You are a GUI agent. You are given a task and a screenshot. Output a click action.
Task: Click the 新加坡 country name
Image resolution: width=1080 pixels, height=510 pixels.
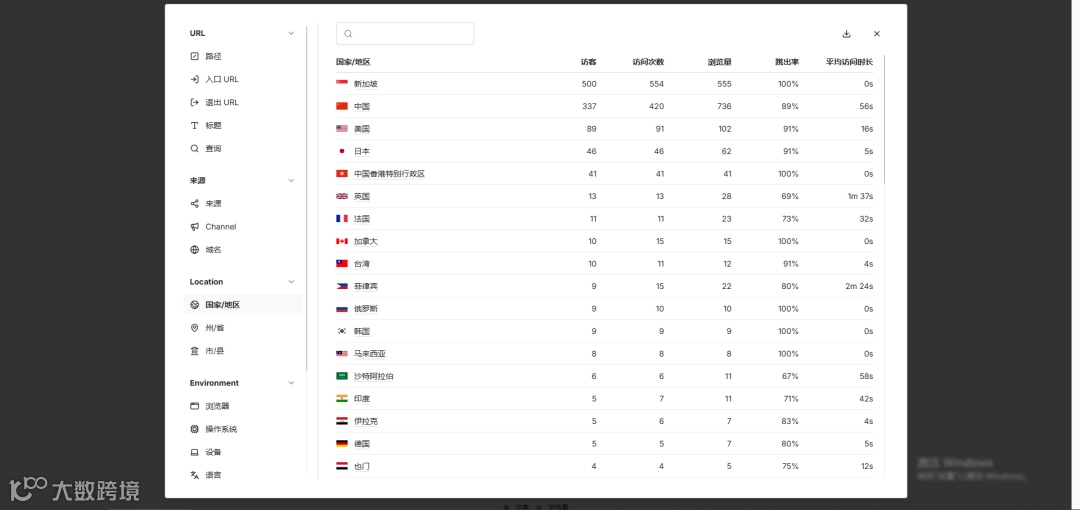(366, 84)
